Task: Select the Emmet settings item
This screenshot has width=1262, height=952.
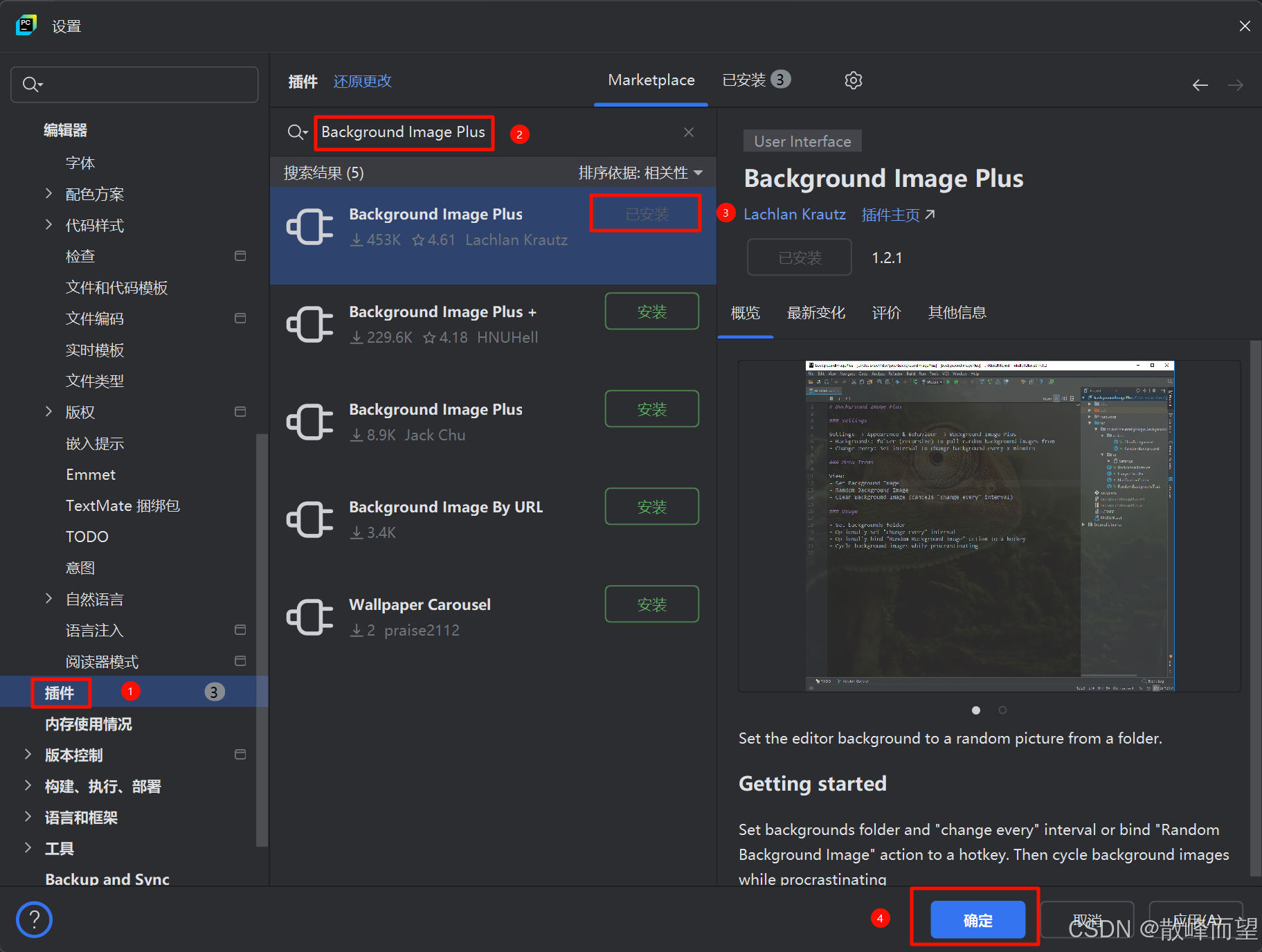Action: [91, 474]
